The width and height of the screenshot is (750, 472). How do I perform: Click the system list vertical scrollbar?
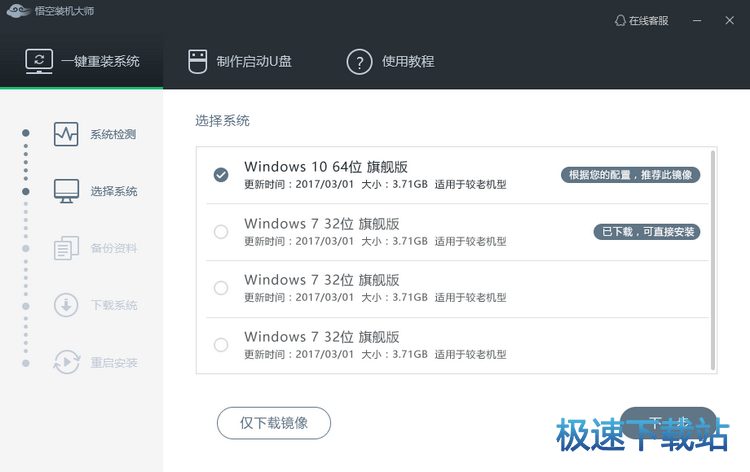click(x=712, y=260)
